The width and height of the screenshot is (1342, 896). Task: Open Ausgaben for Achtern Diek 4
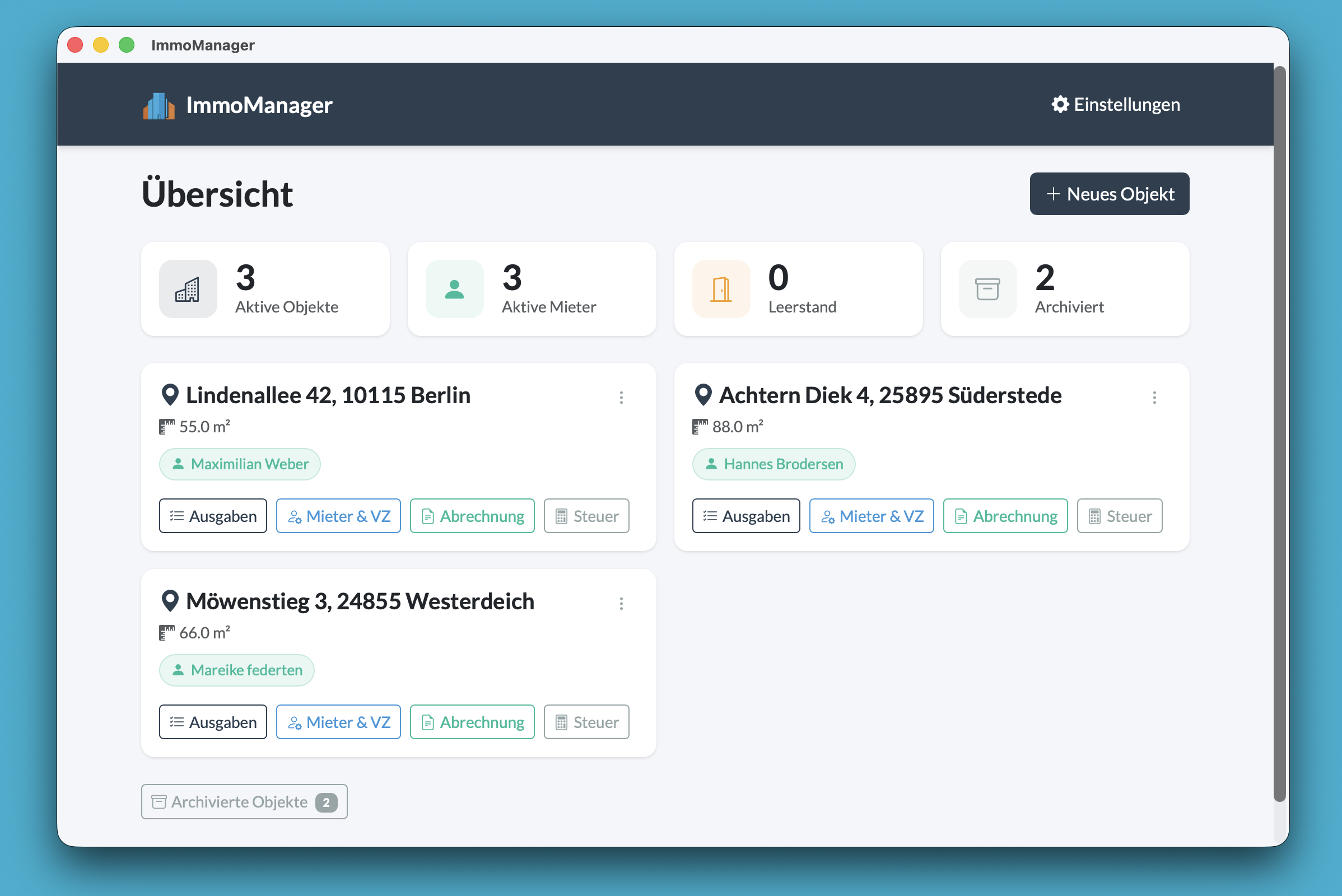pos(746,516)
